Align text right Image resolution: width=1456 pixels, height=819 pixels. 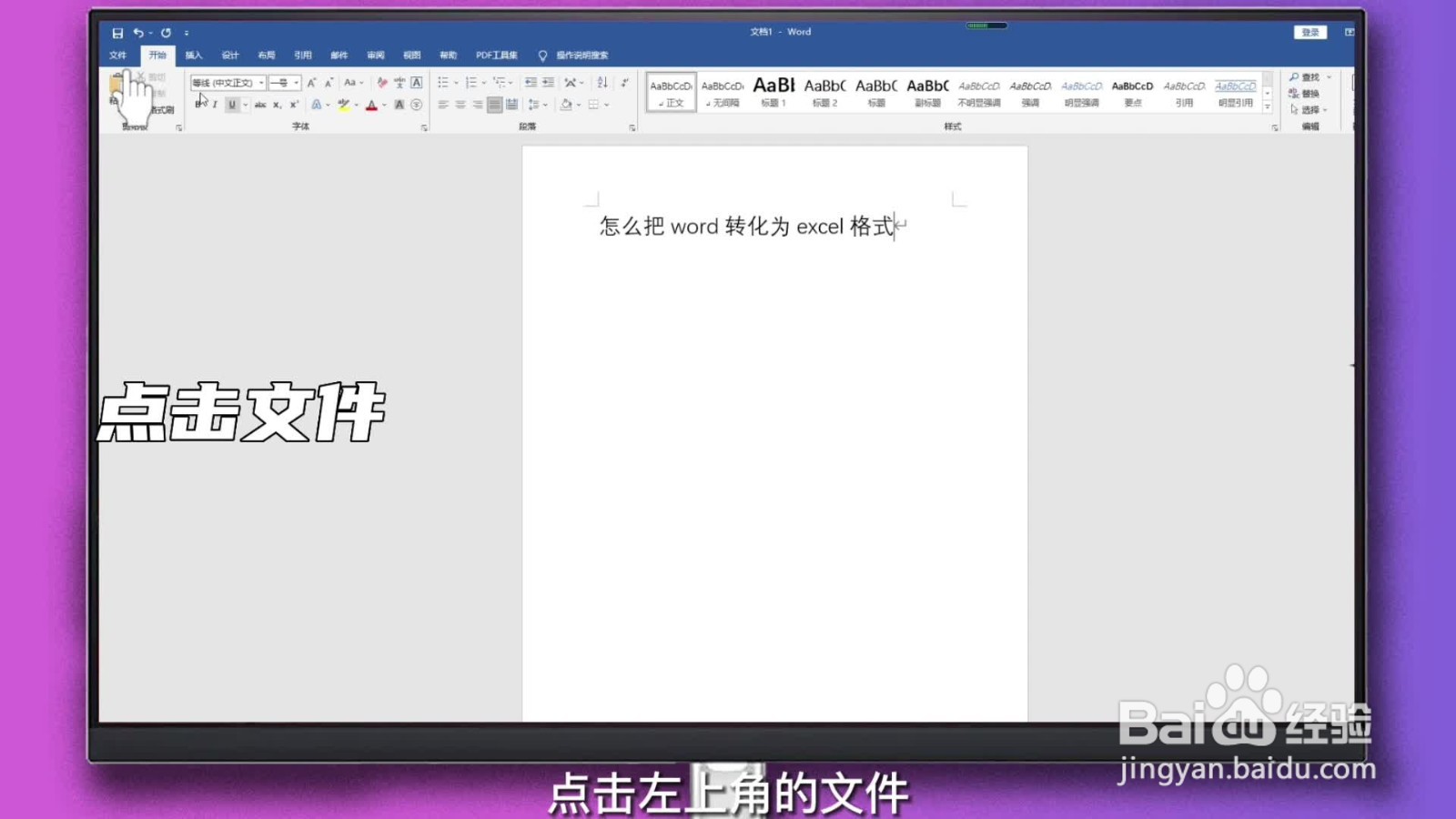click(x=478, y=105)
